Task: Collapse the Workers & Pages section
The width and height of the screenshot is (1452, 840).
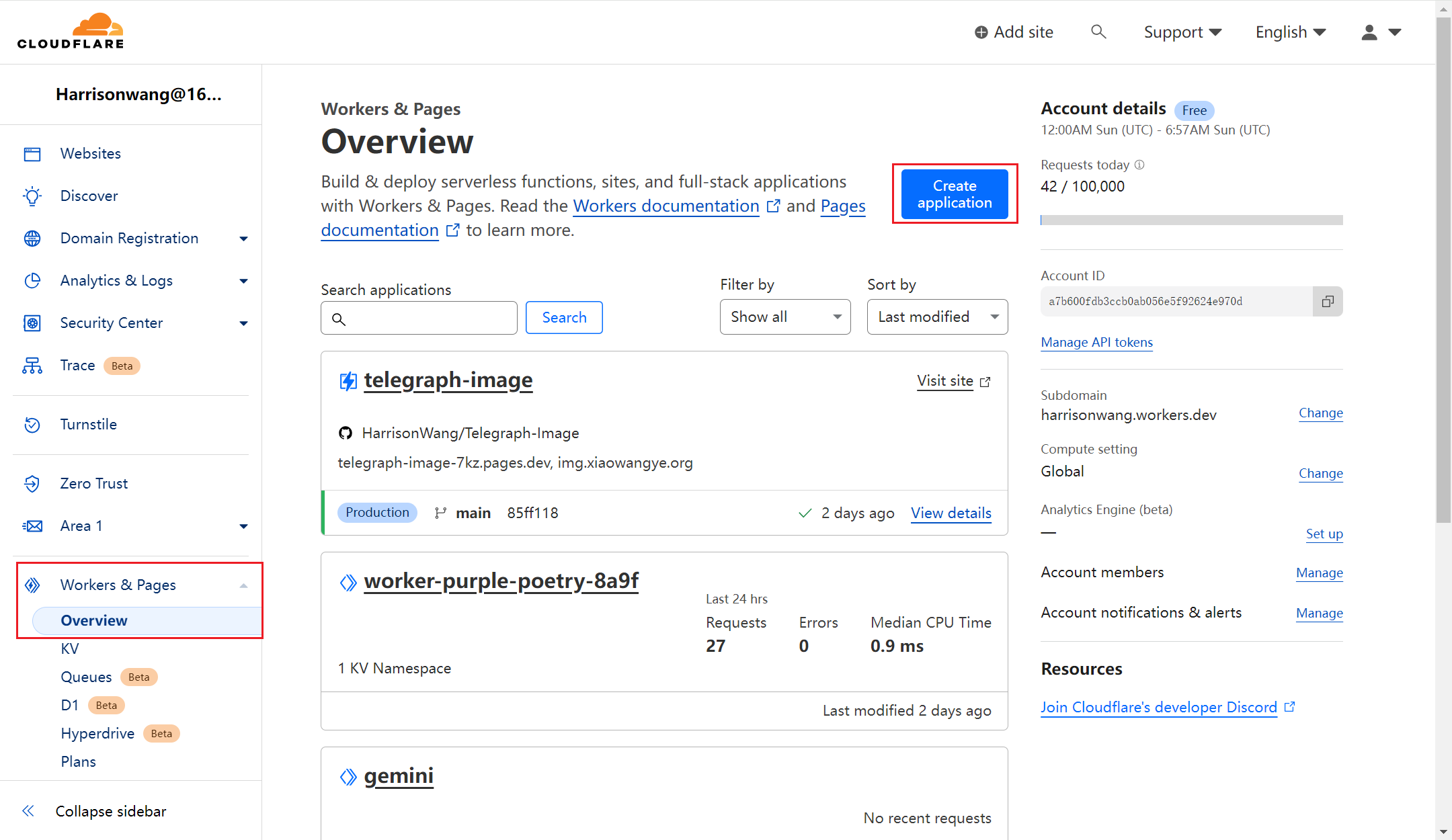Action: point(243,585)
